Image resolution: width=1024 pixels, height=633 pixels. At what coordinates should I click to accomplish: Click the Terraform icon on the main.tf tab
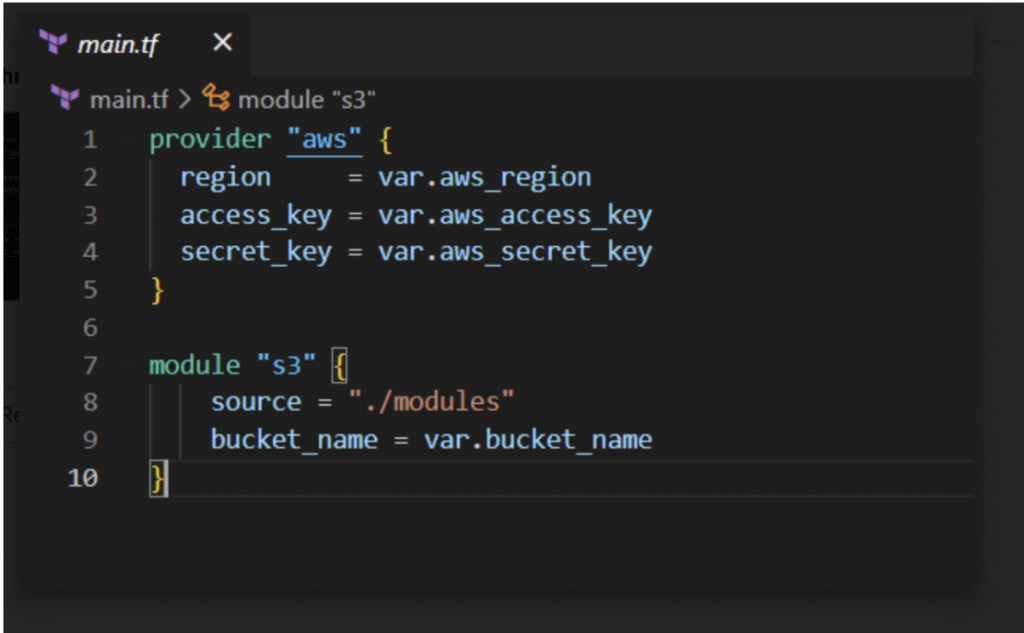pos(53,43)
